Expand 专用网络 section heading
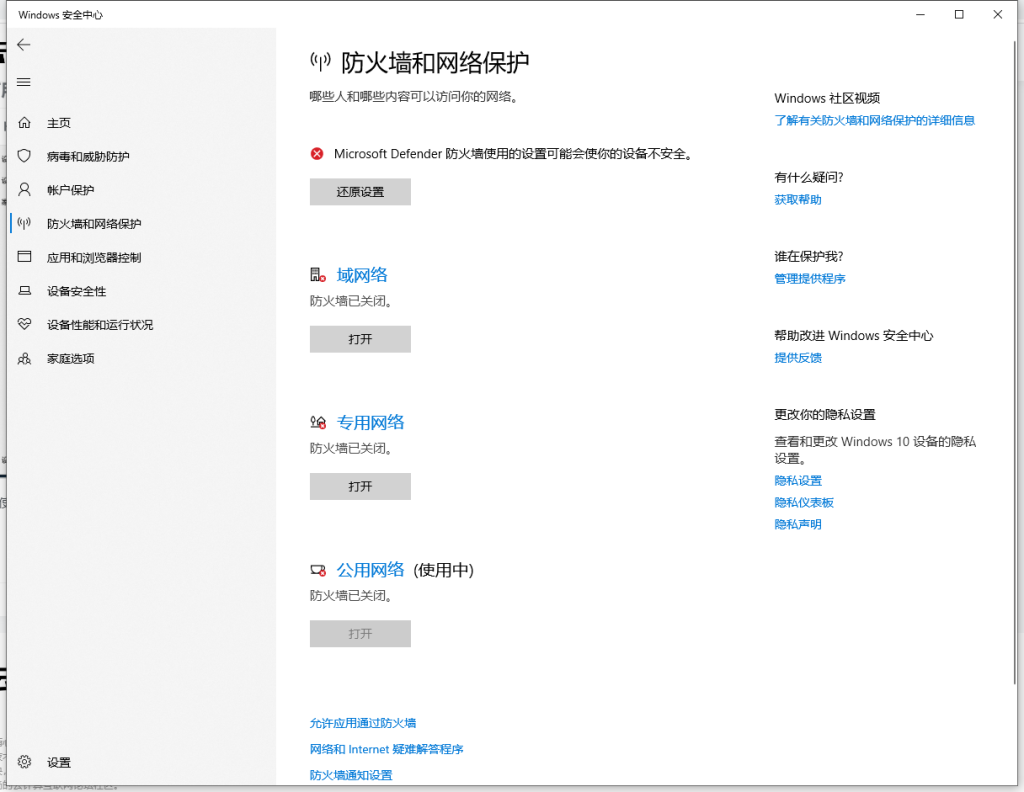The height and width of the screenshot is (792, 1024). (371, 421)
